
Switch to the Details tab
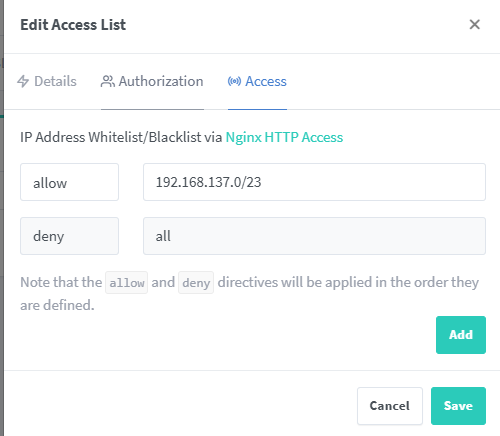click(x=47, y=81)
